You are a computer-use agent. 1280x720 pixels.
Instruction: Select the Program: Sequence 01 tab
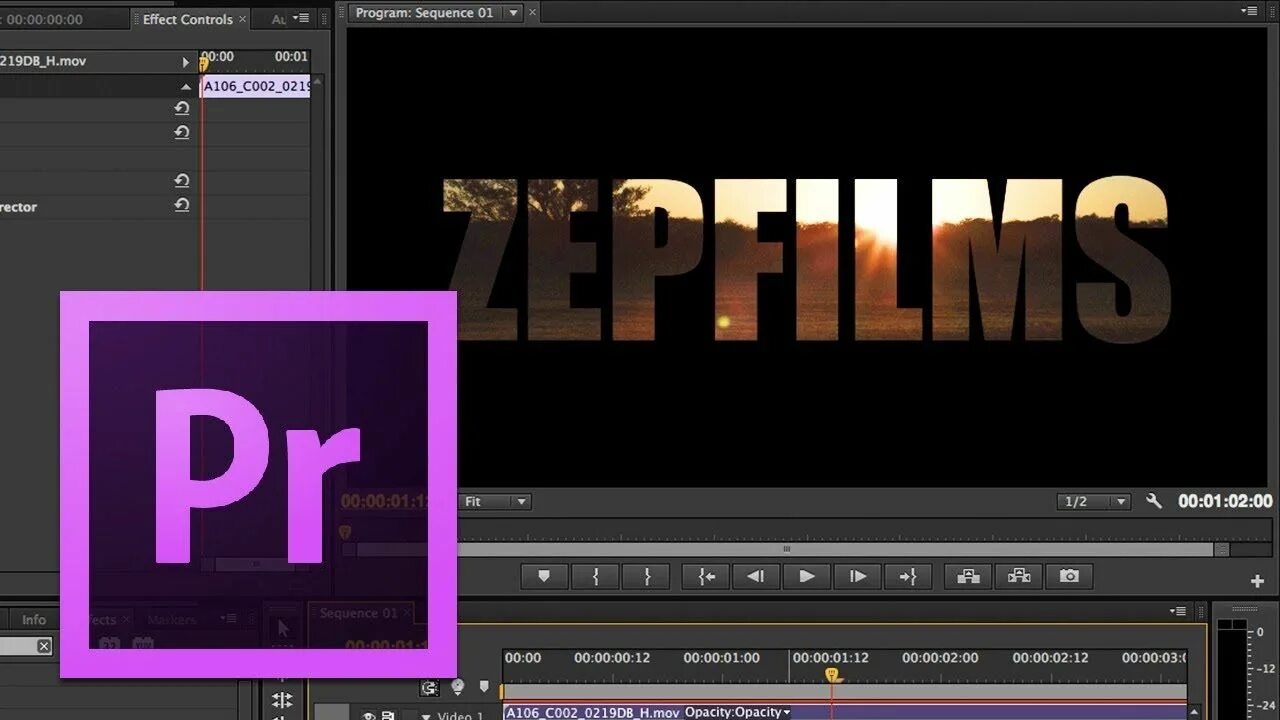pos(425,12)
